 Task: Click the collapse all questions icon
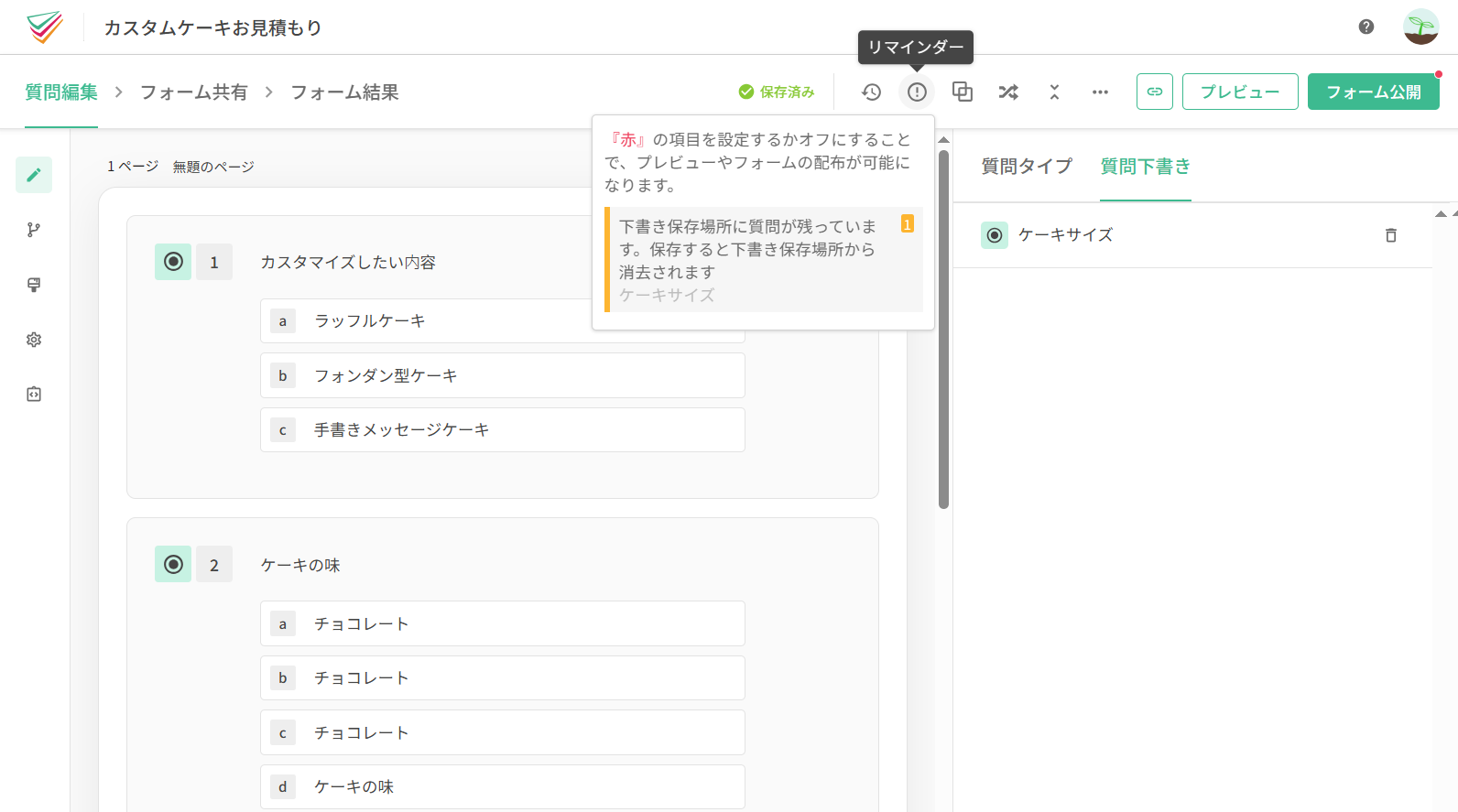(x=1054, y=92)
